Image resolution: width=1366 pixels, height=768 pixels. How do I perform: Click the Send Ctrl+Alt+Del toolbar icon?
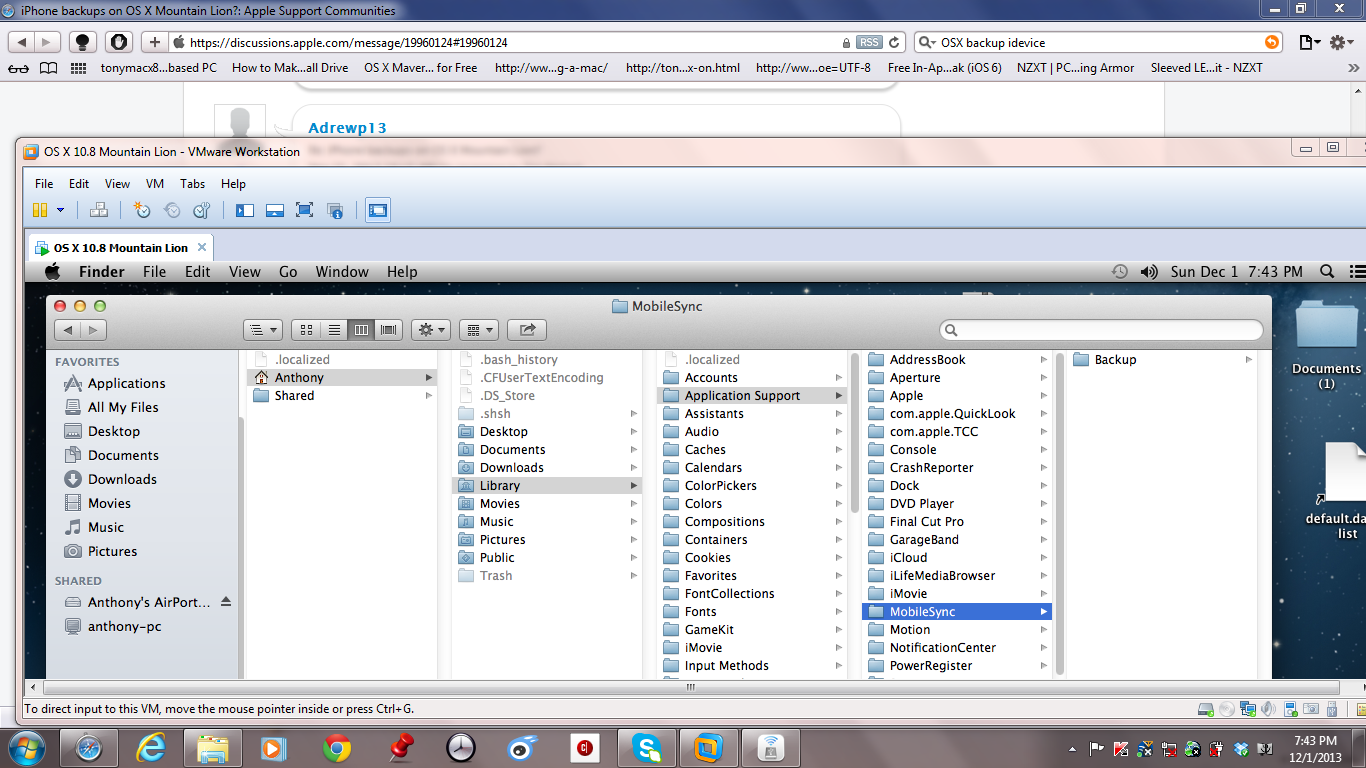click(x=98, y=210)
